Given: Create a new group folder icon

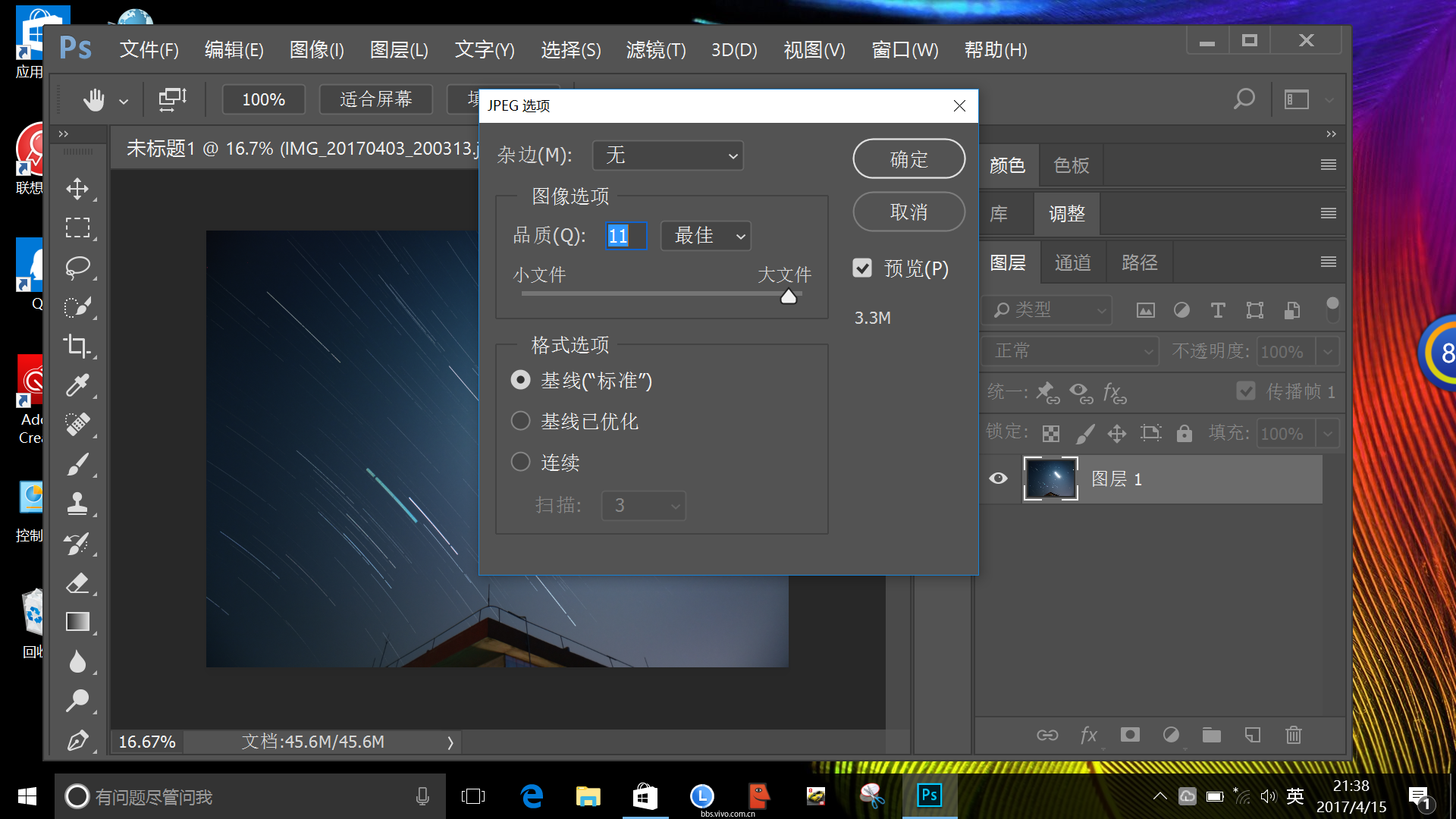Looking at the screenshot, I should point(1212,735).
